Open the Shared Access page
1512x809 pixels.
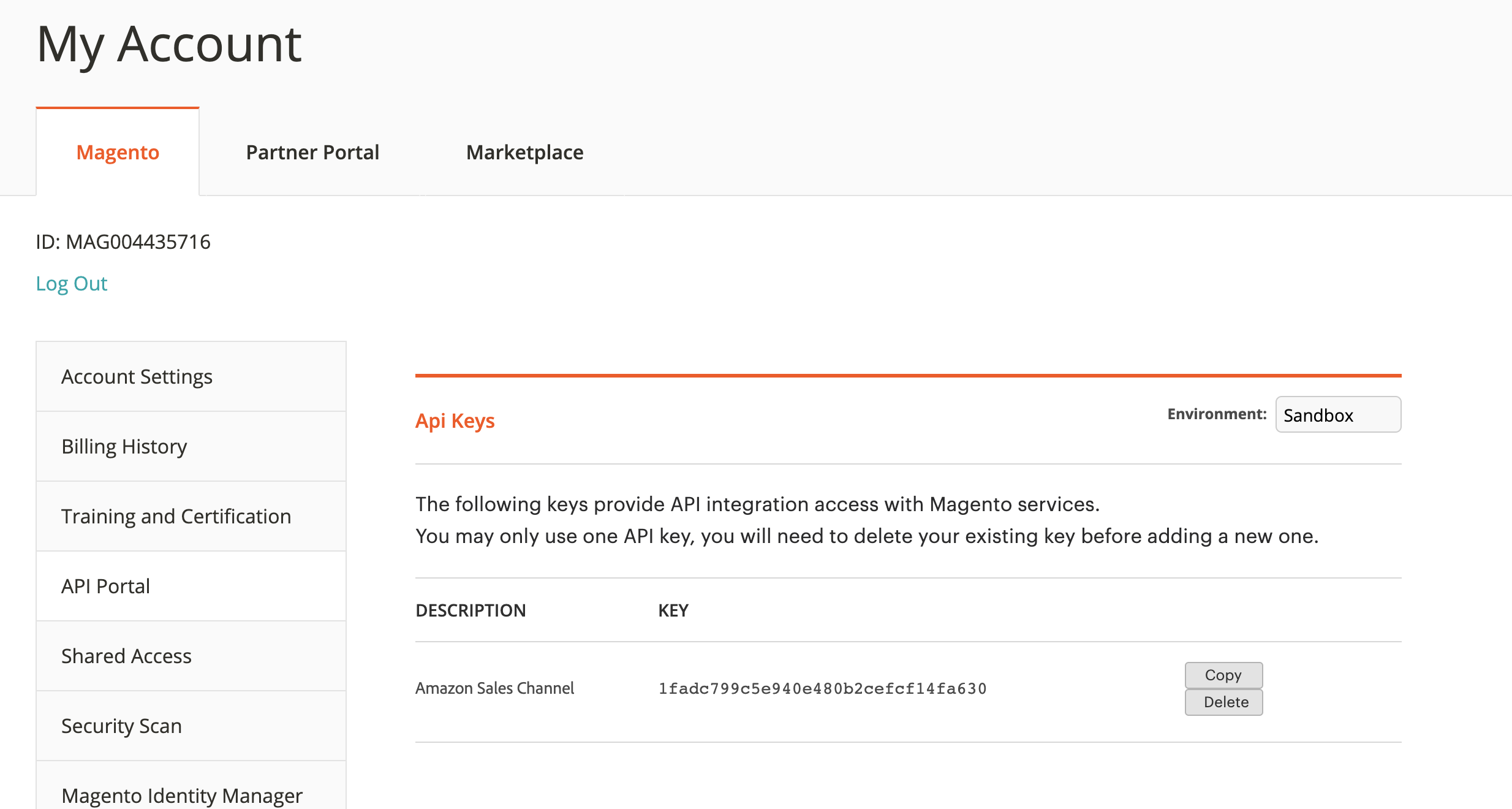(x=126, y=656)
